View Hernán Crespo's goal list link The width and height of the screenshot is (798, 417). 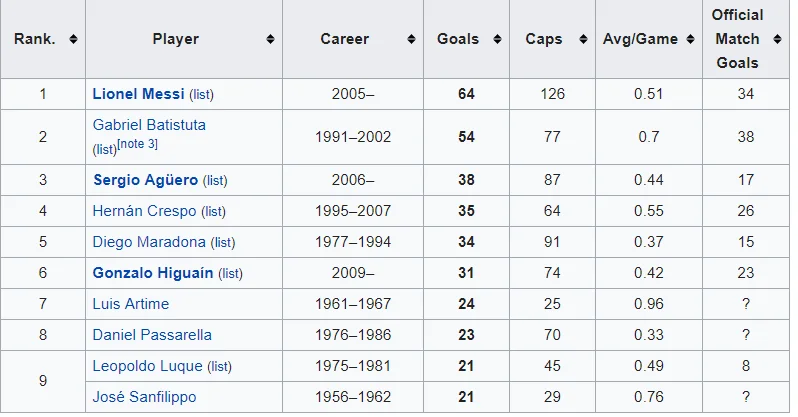[x=213, y=212]
